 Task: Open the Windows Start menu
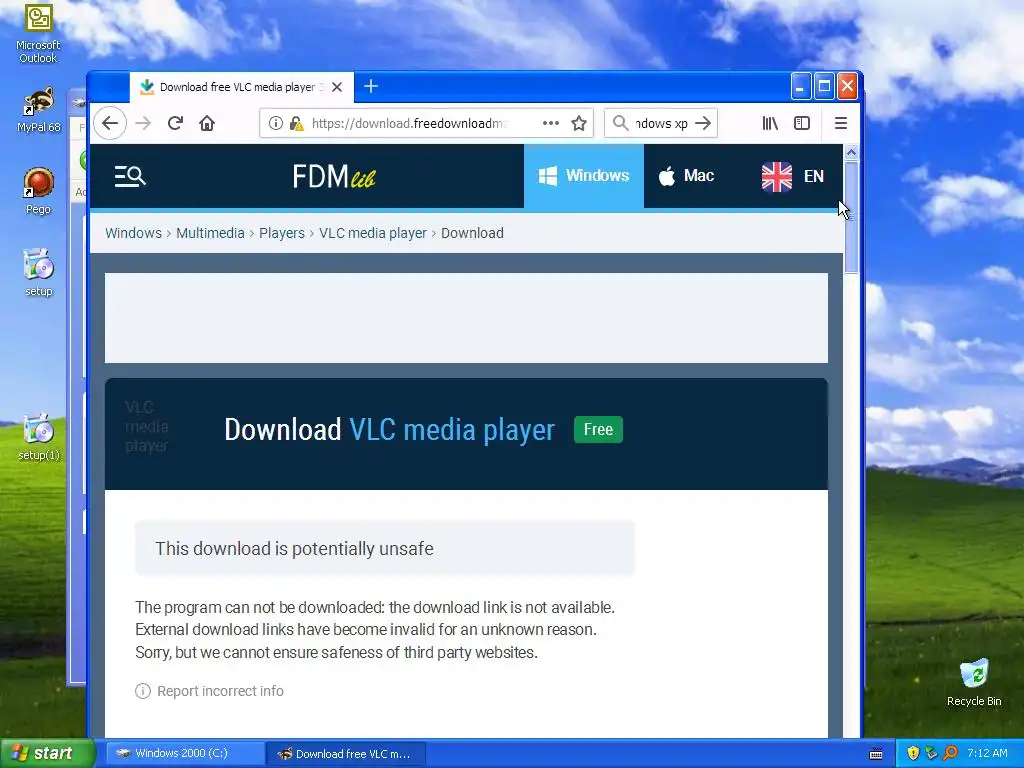click(x=47, y=754)
